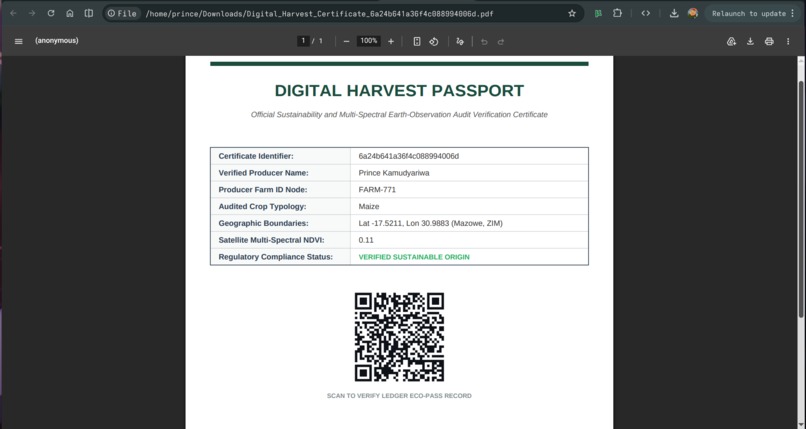Click the NDVI value 0.11
The width and height of the screenshot is (806, 429).
pos(366,240)
